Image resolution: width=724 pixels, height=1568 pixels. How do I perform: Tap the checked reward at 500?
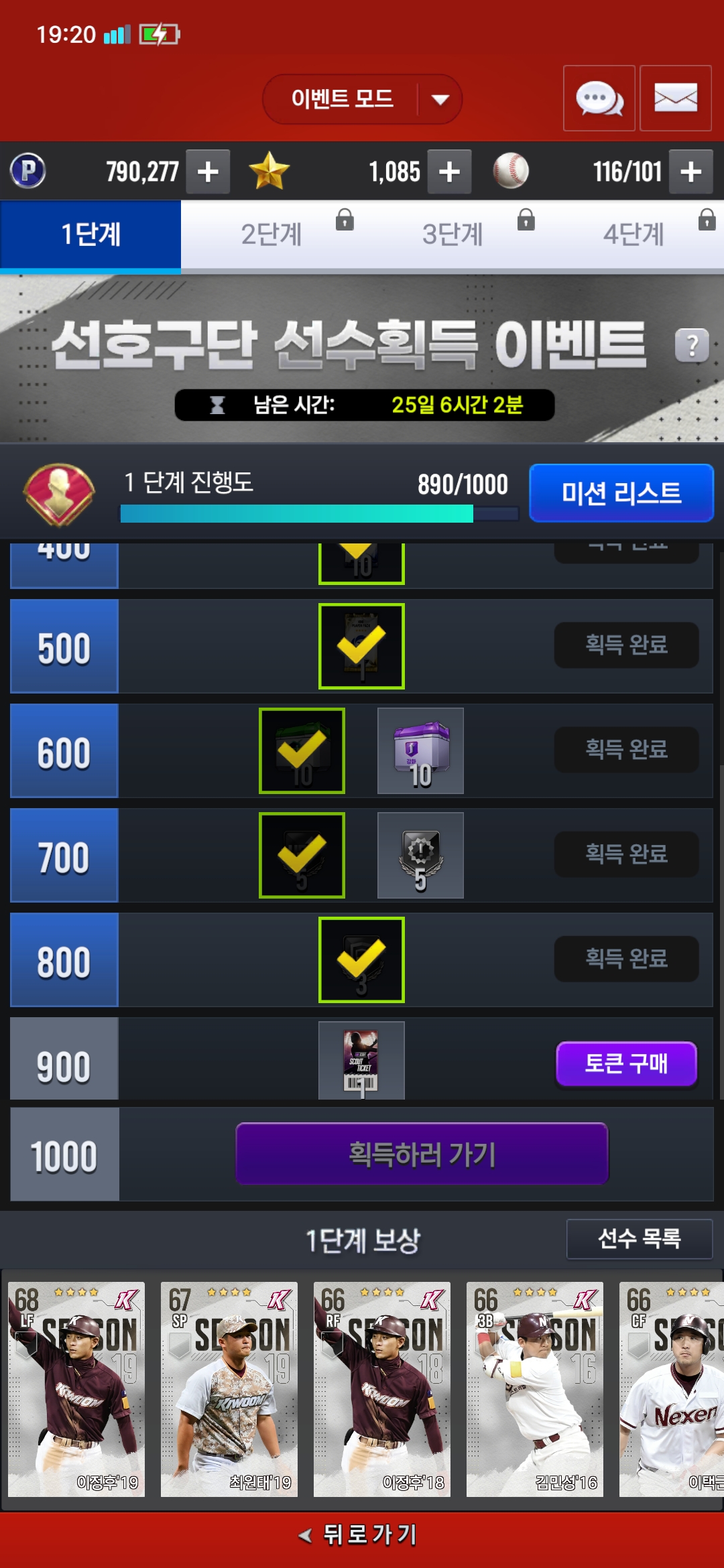click(x=361, y=647)
